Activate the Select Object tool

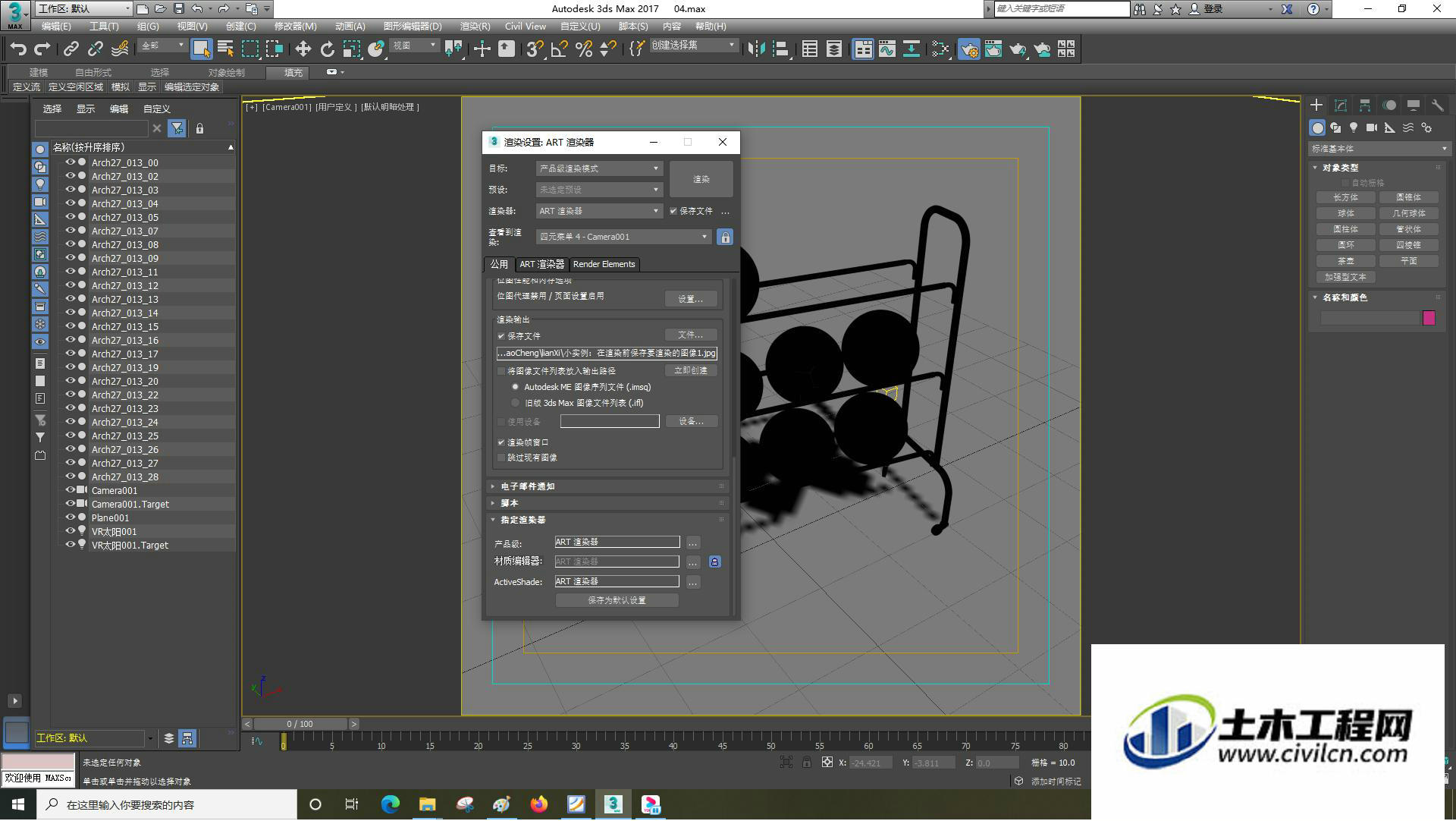tap(201, 49)
